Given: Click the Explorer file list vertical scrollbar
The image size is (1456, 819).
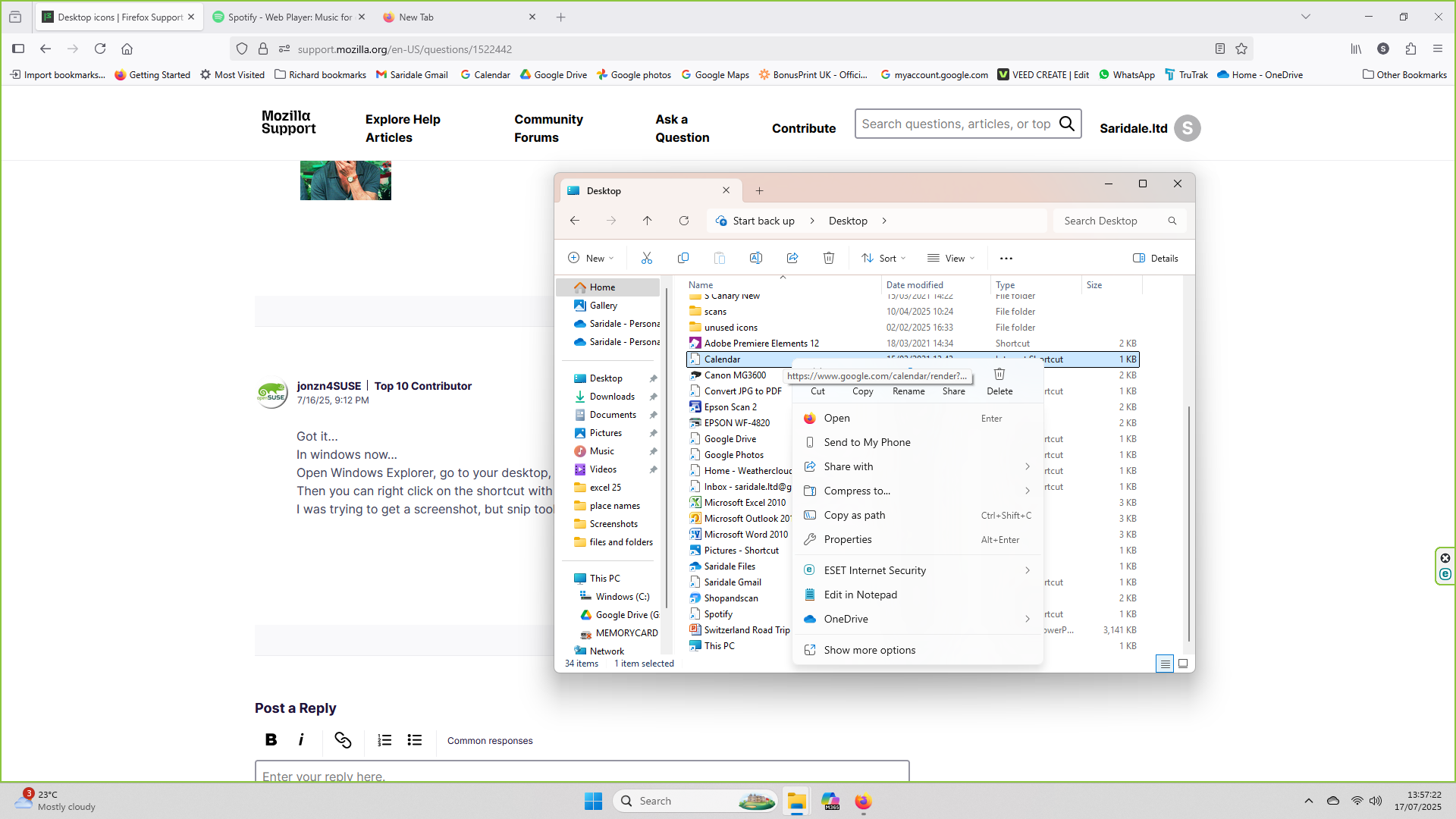Looking at the screenshot, I should [x=1188, y=523].
